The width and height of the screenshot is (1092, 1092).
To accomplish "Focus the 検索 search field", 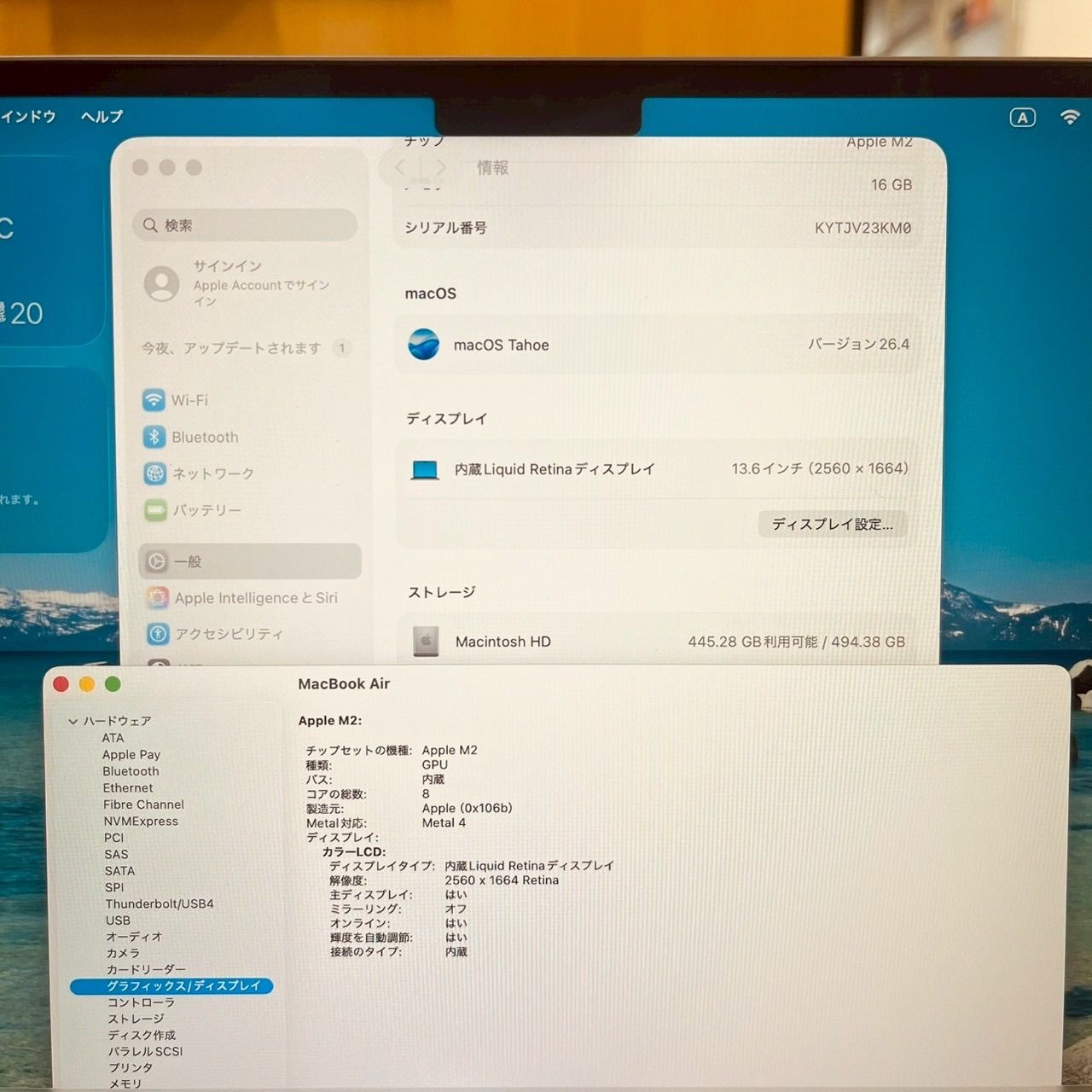I will click(x=245, y=225).
